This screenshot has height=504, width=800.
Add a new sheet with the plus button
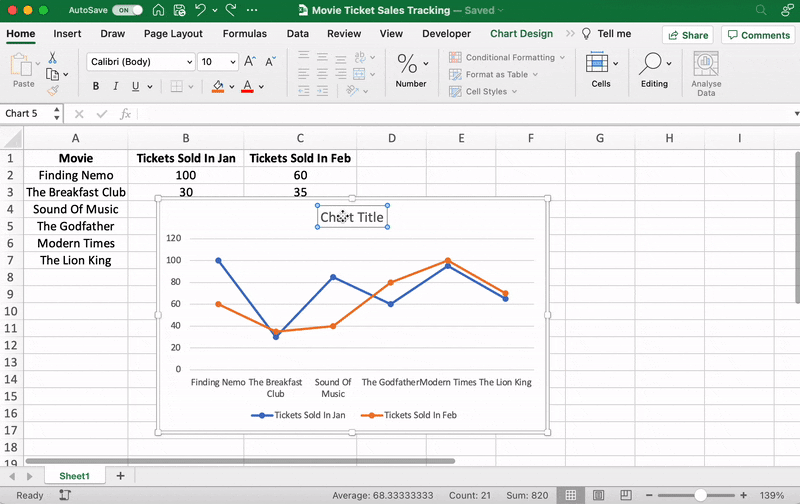pos(120,476)
